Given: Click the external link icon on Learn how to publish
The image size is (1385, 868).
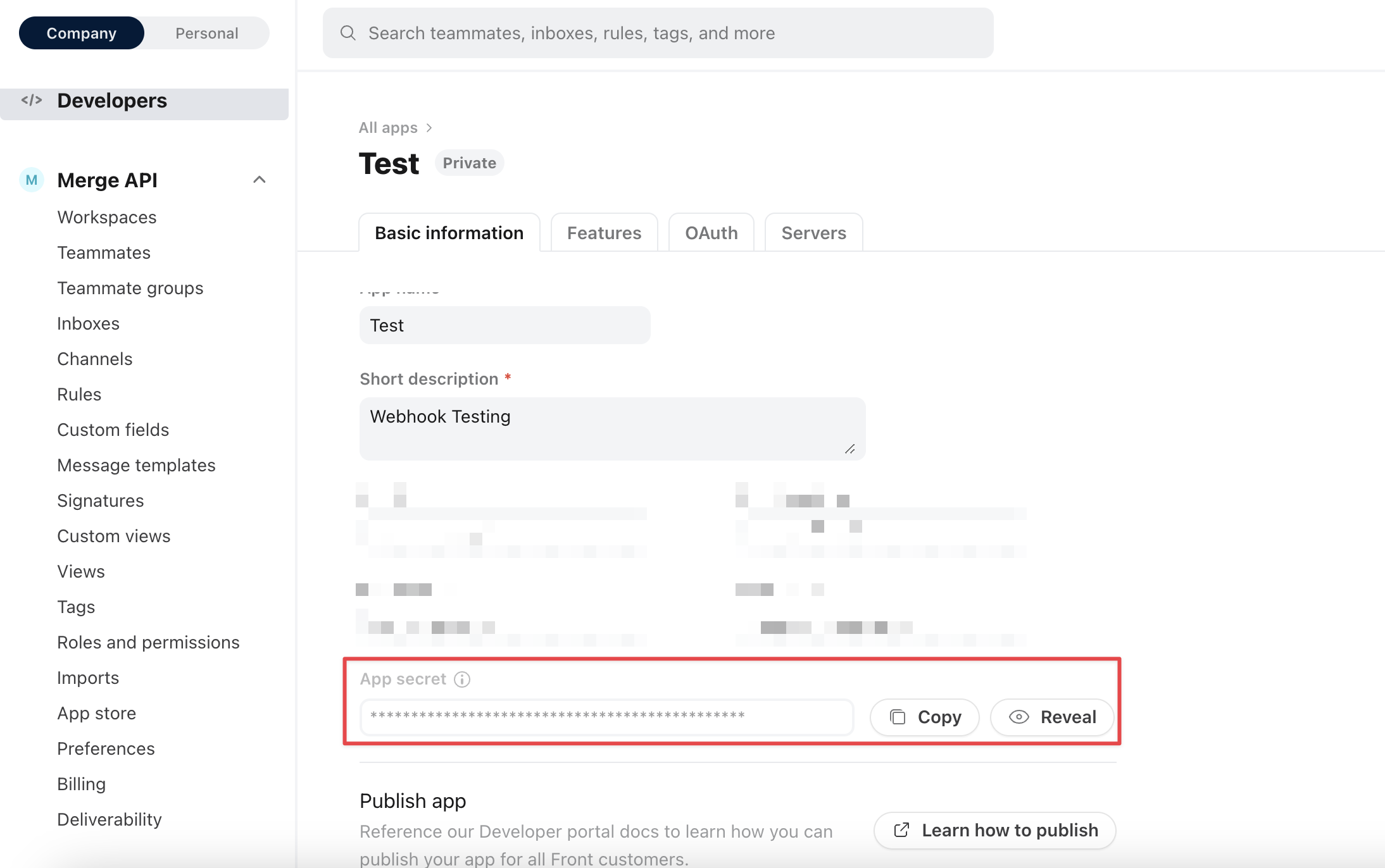Looking at the screenshot, I should [901, 830].
